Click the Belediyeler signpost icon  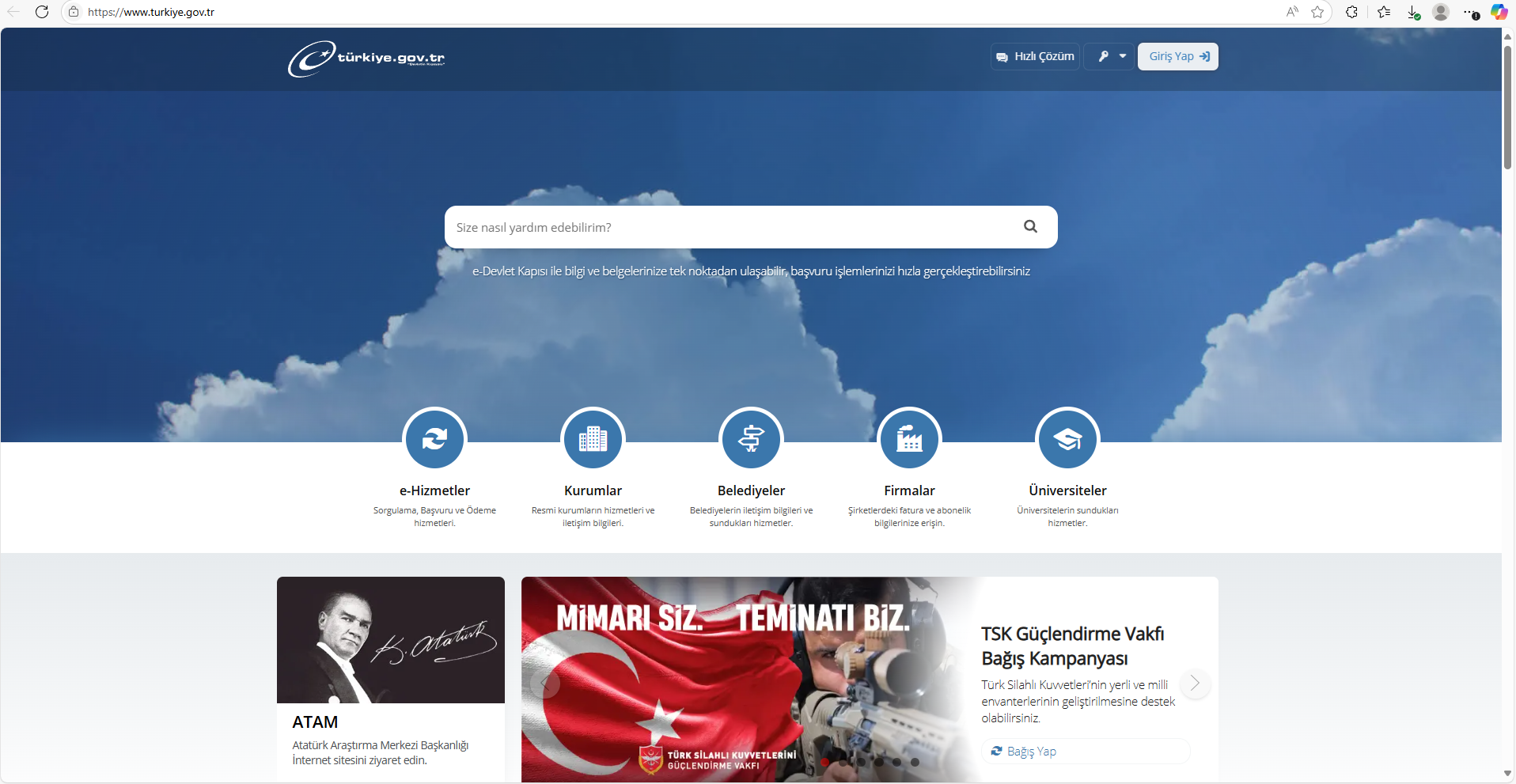point(751,439)
